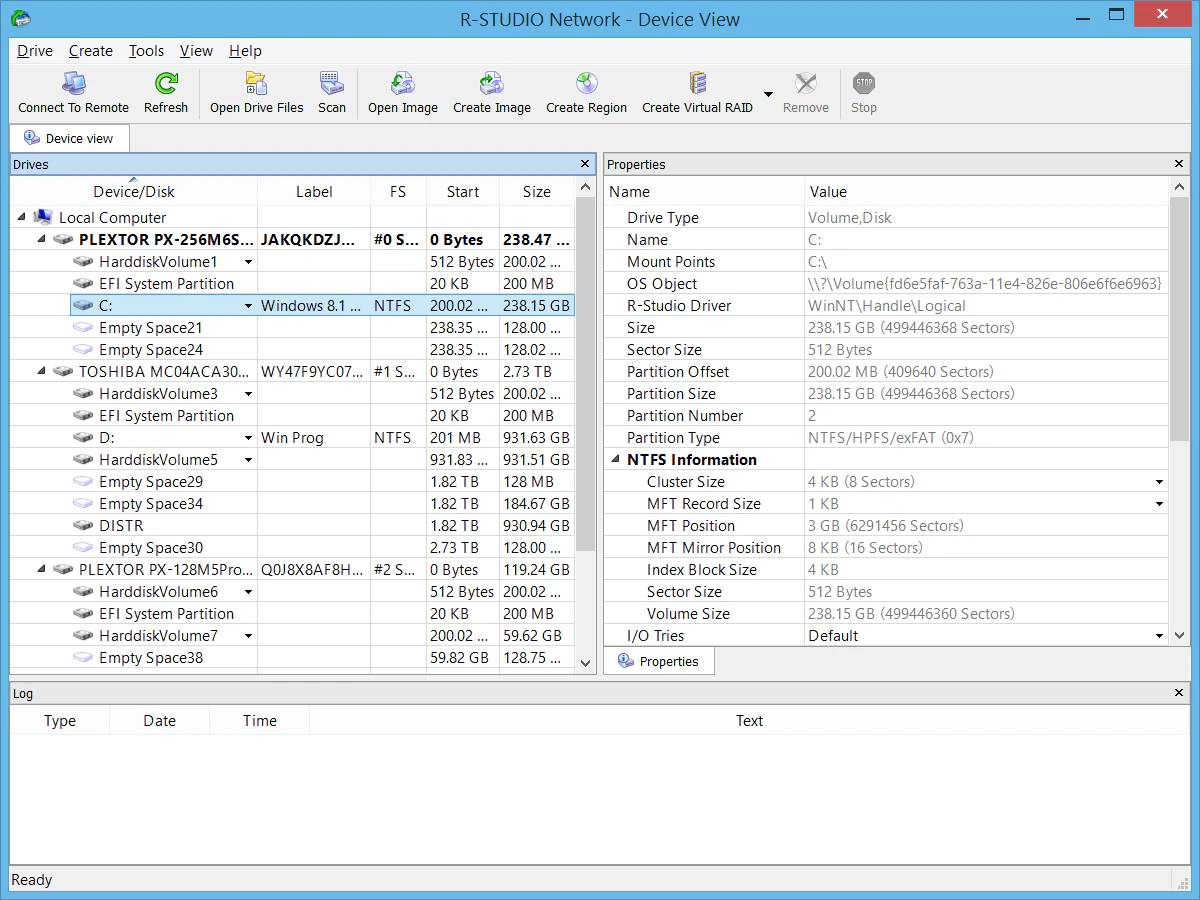Expand the Create Virtual RAID dropdown arrow
The height and width of the screenshot is (900, 1200).
(767, 92)
